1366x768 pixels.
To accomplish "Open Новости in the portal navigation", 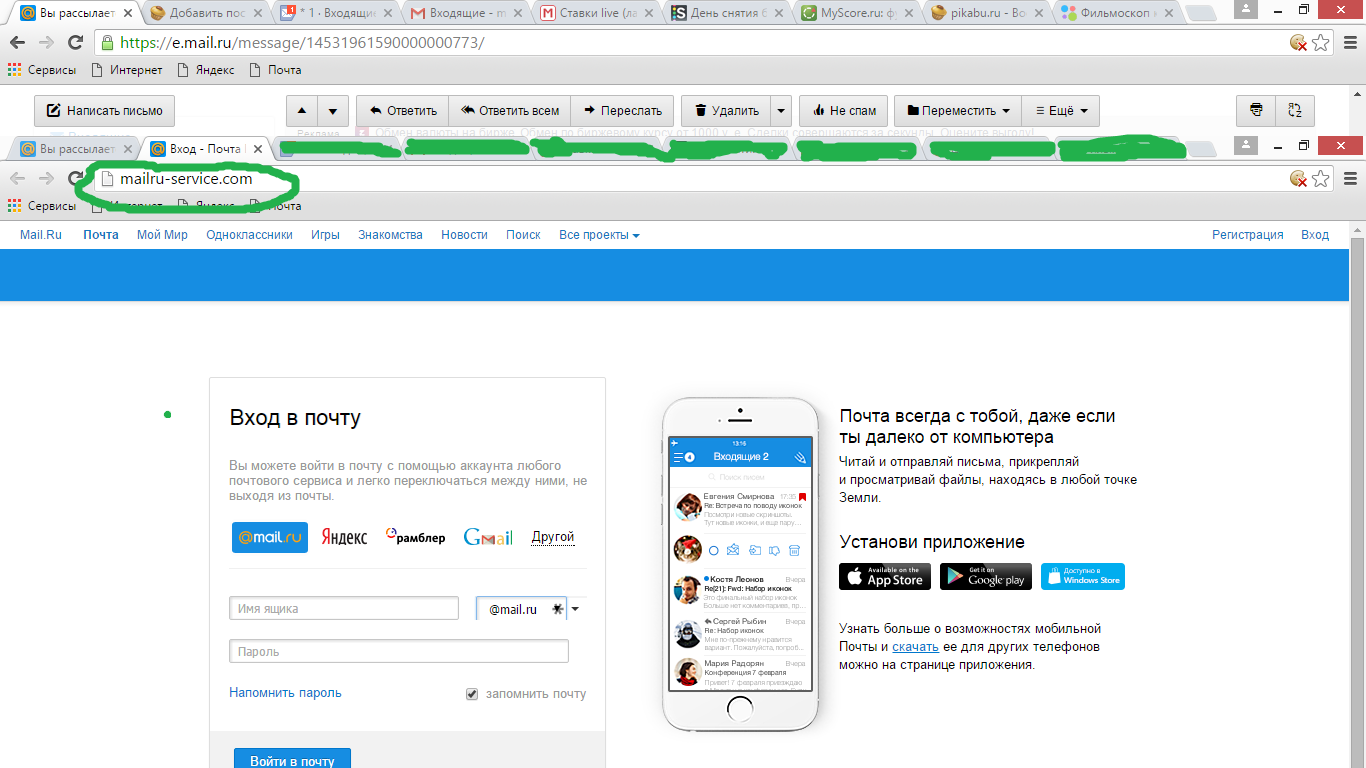I will 464,235.
